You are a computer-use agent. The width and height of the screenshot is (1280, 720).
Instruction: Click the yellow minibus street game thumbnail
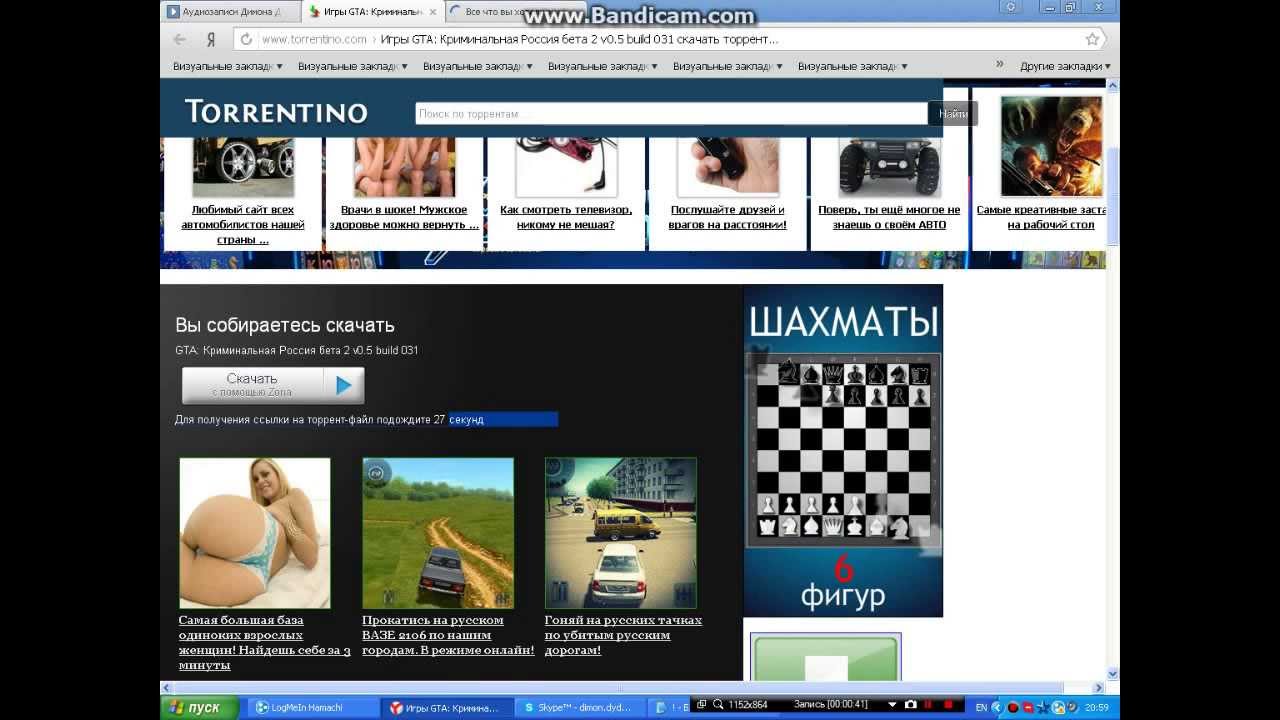click(621, 533)
